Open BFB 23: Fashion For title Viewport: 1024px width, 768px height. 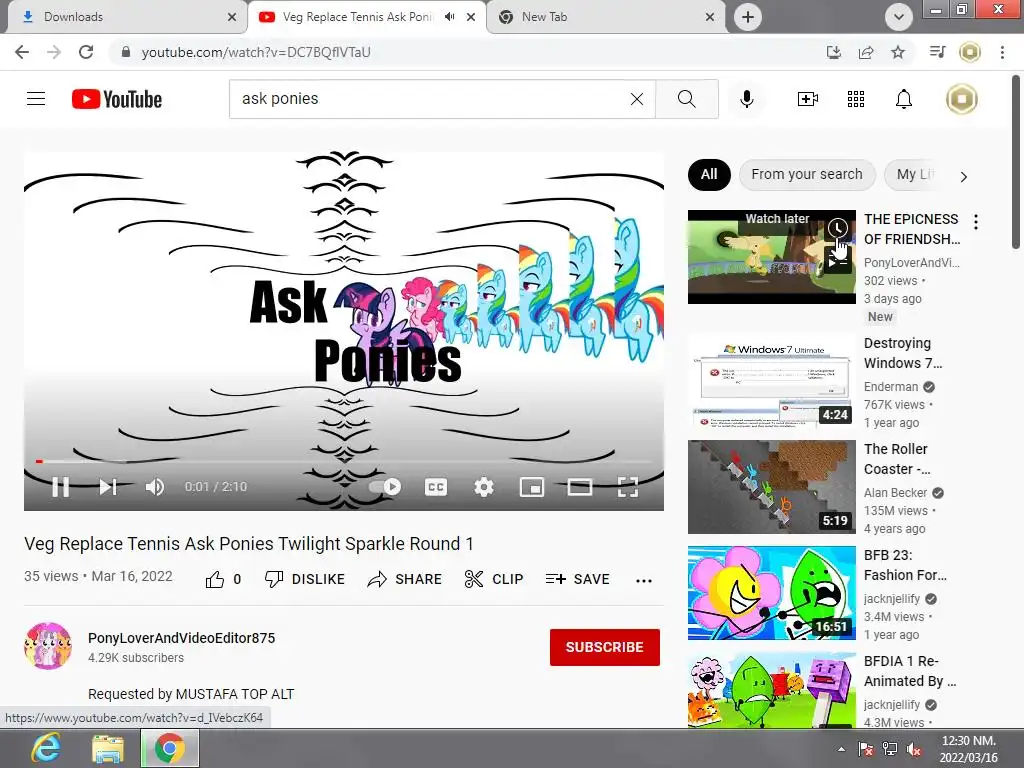click(905, 565)
